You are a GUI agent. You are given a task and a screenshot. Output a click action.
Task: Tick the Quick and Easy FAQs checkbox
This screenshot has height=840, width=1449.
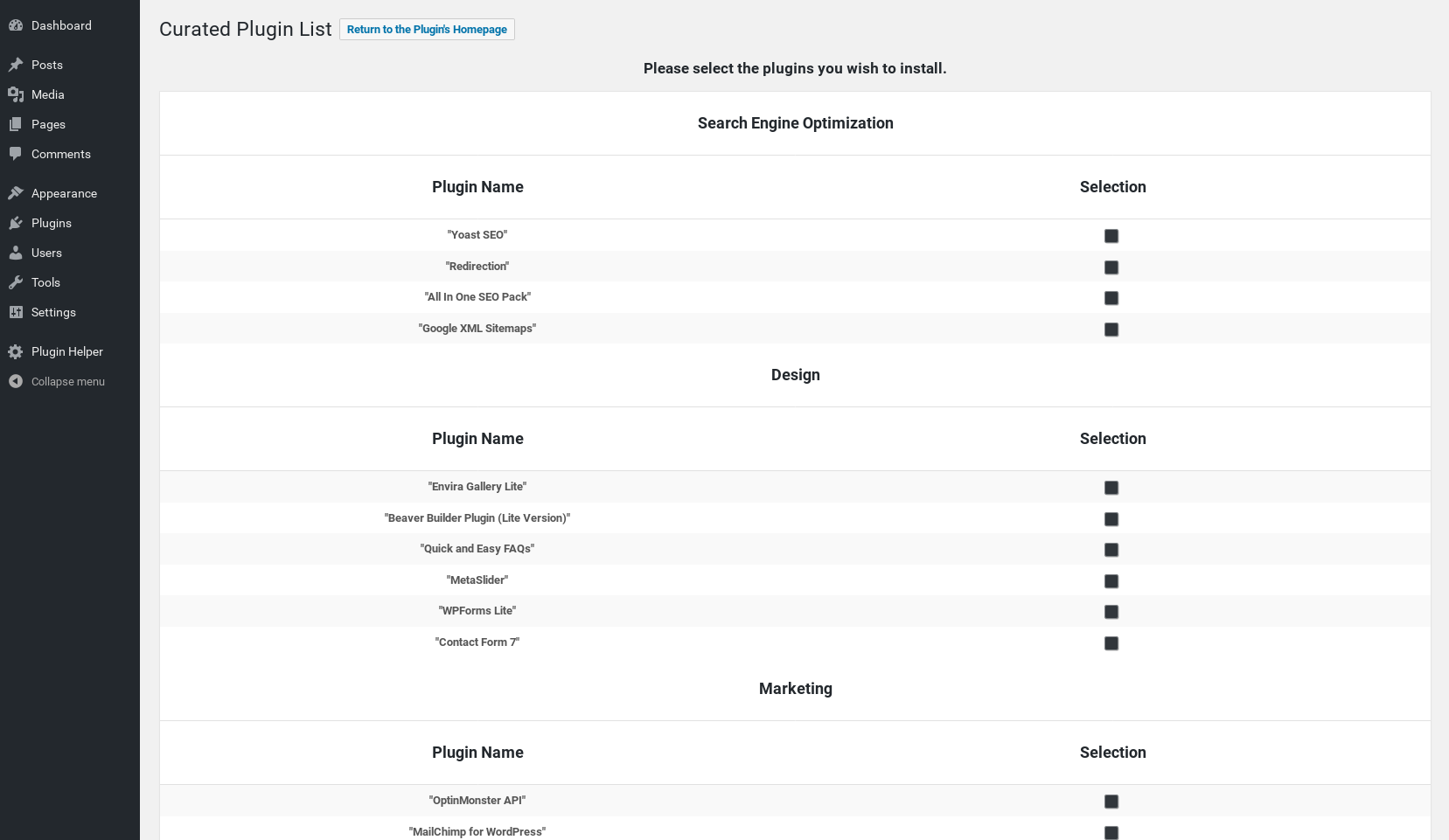pyautogui.click(x=1111, y=550)
